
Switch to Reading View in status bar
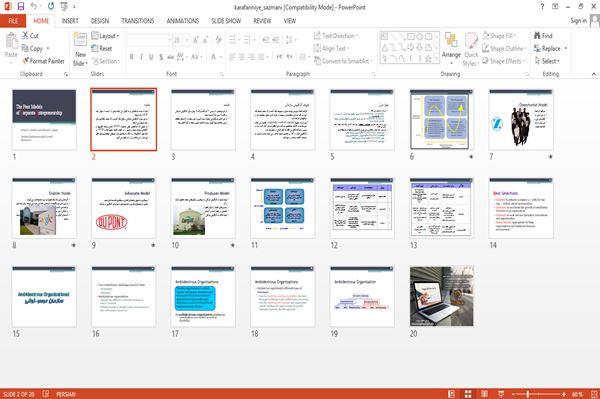click(484, 394)
